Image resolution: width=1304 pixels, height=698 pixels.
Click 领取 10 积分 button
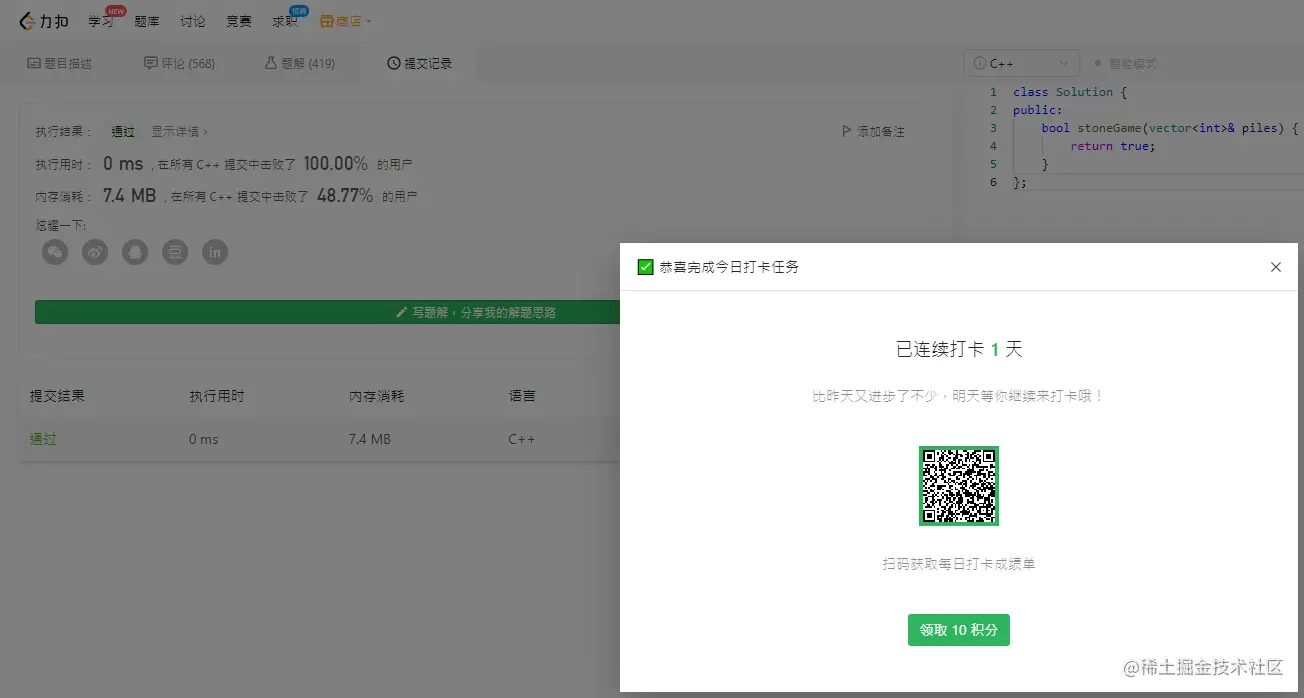pos(959,630)
